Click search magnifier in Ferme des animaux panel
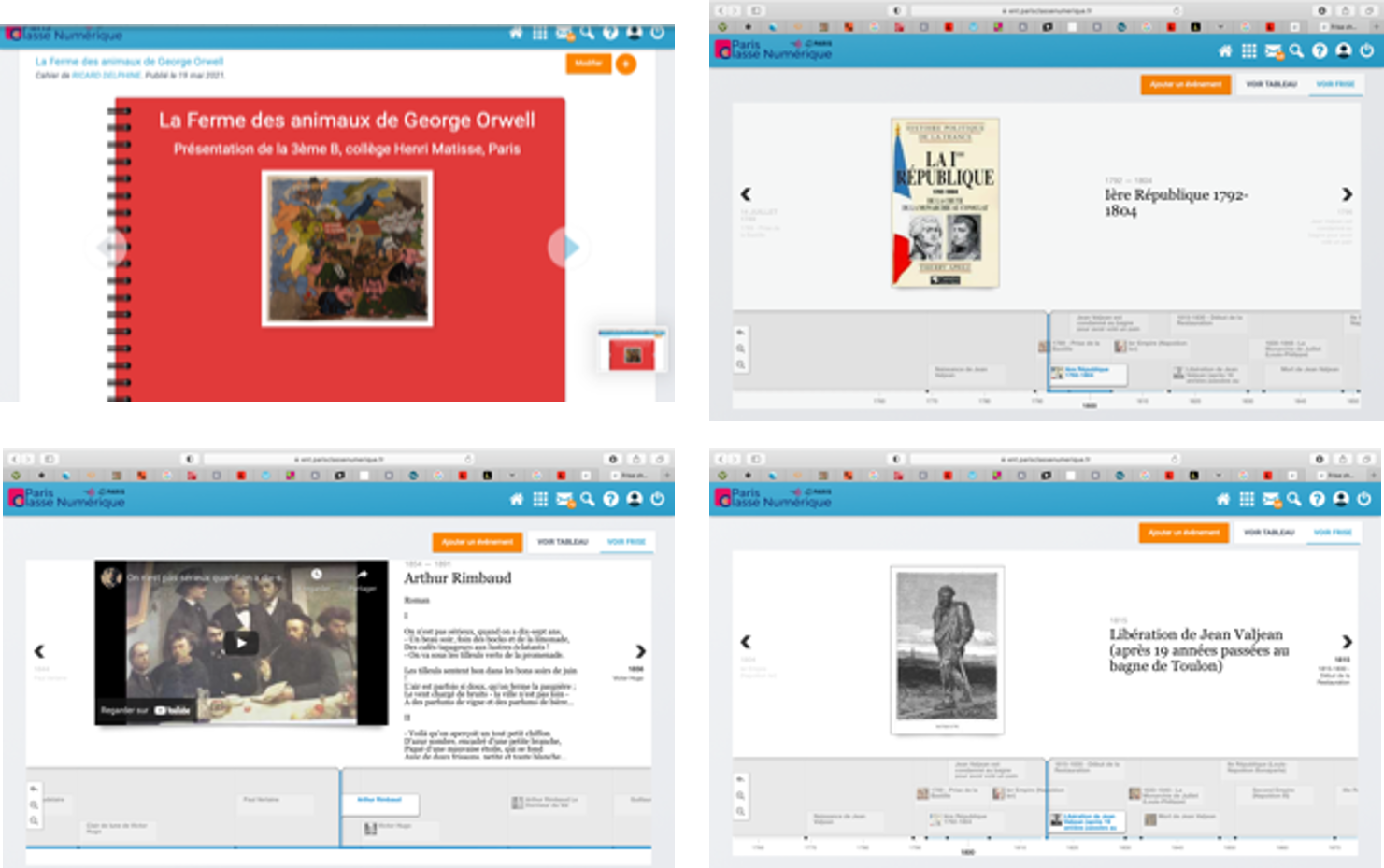The image size is (1384, 868). [587, 33]
